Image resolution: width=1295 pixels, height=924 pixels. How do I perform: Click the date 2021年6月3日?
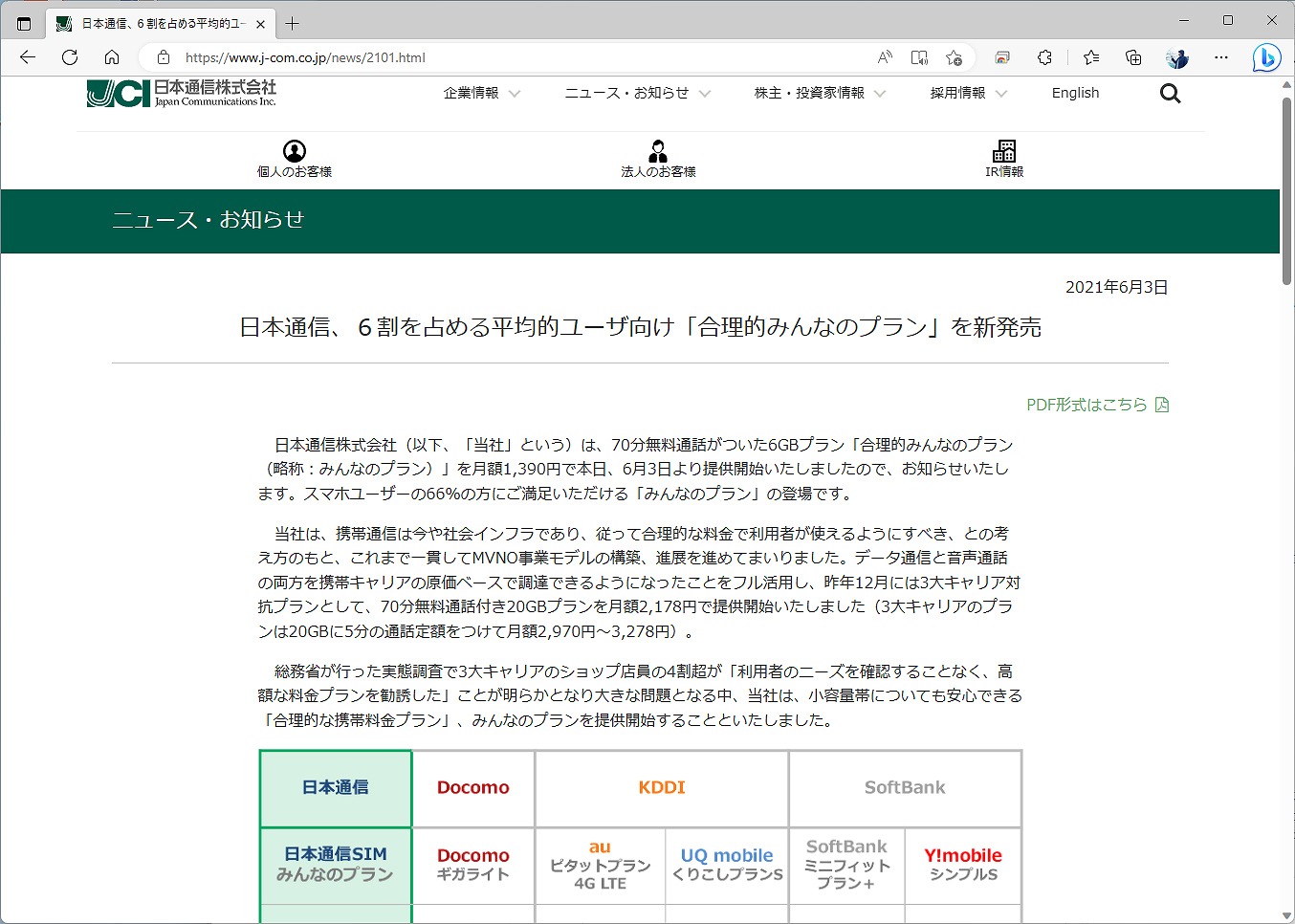click(x=1116, y=287)
